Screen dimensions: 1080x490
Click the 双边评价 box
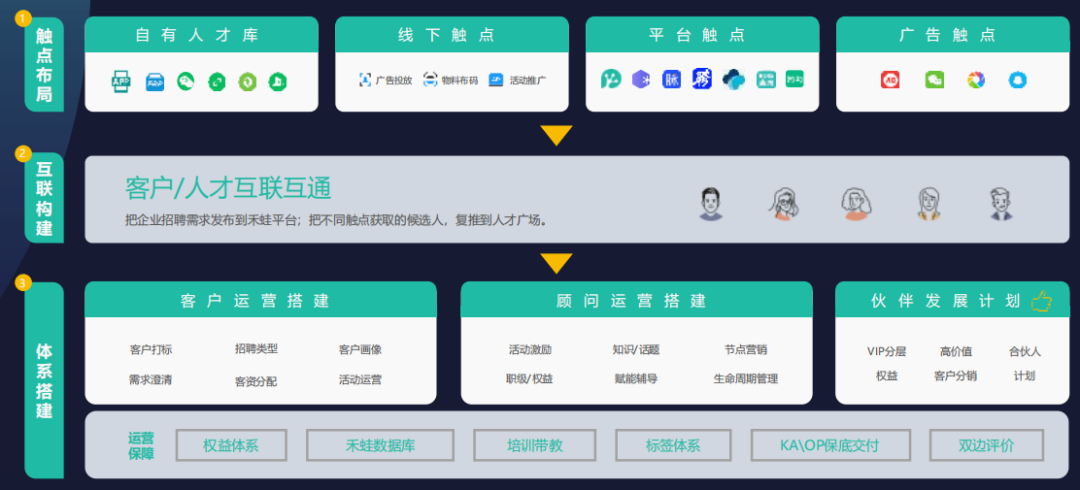(986, 445)
